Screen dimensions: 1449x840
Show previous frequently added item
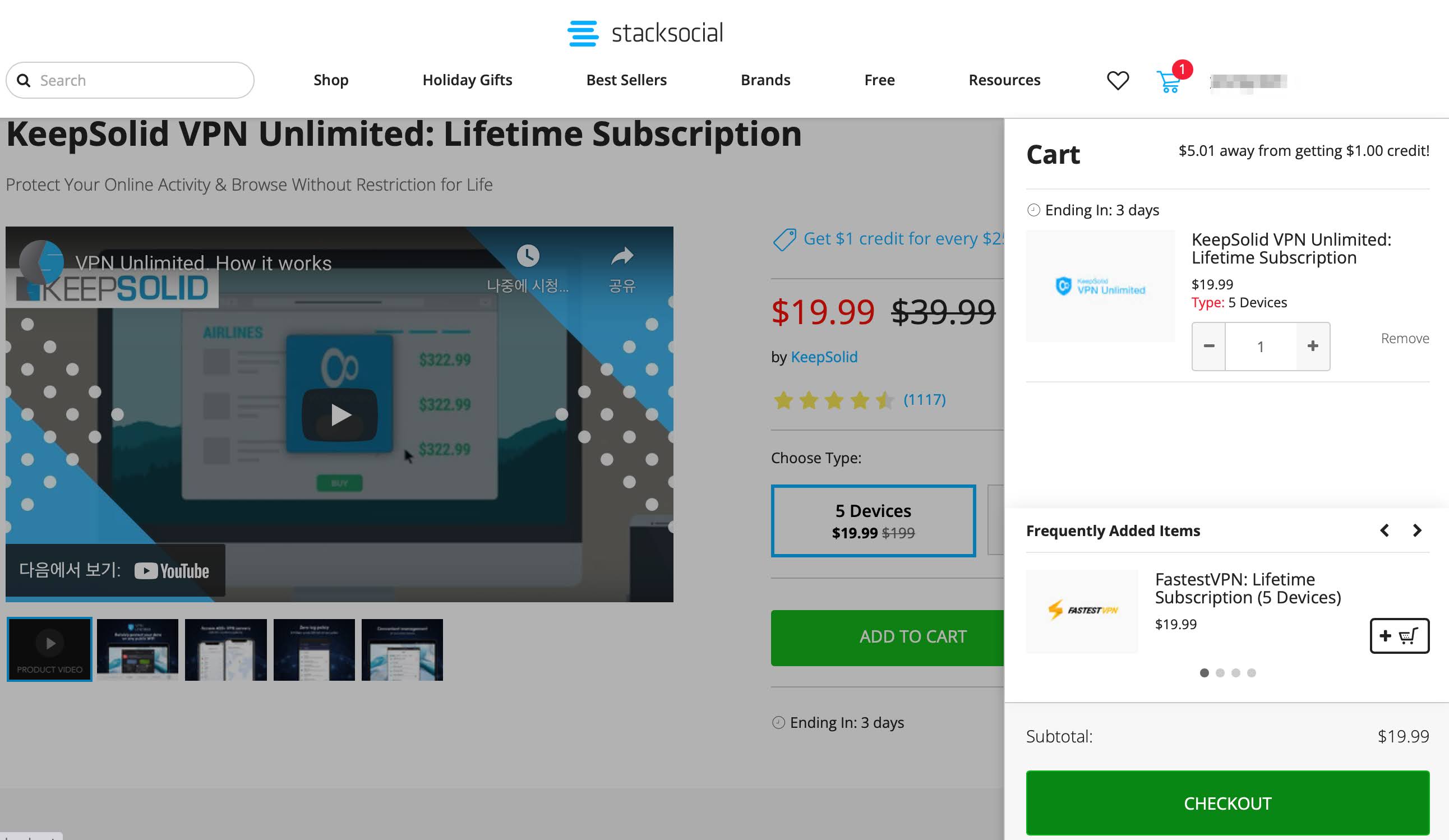1385,530
